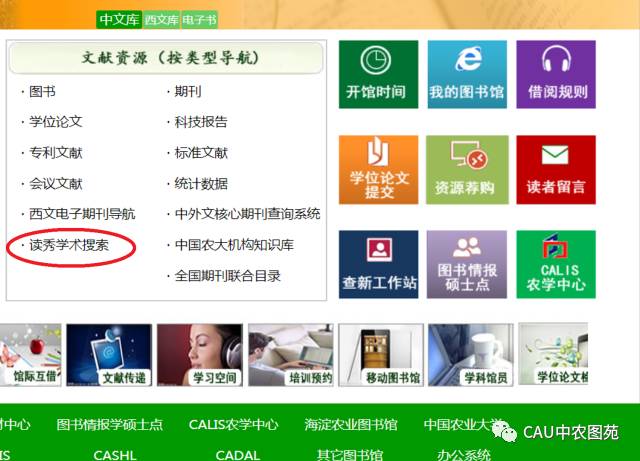Open the 借阅规则 headphone tile
640x461 pixels.
click(556, 74)
